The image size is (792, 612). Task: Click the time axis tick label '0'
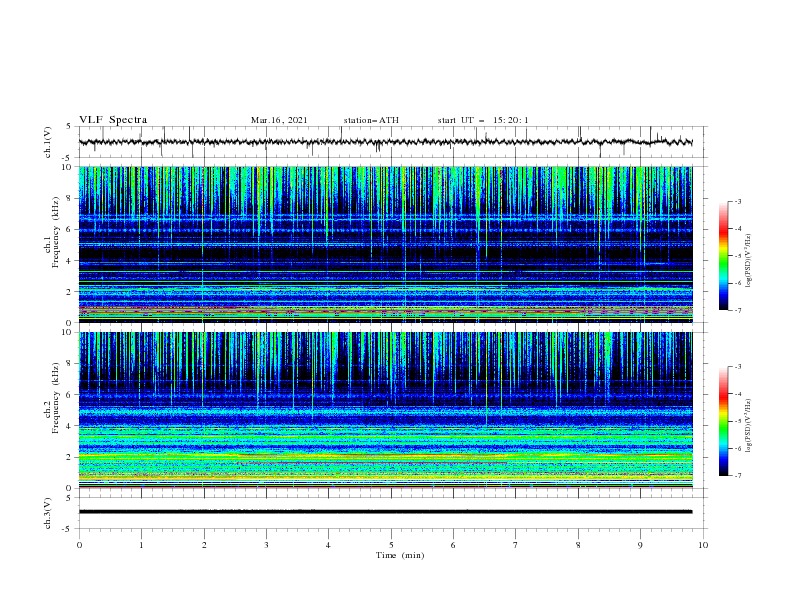(79, 545)
